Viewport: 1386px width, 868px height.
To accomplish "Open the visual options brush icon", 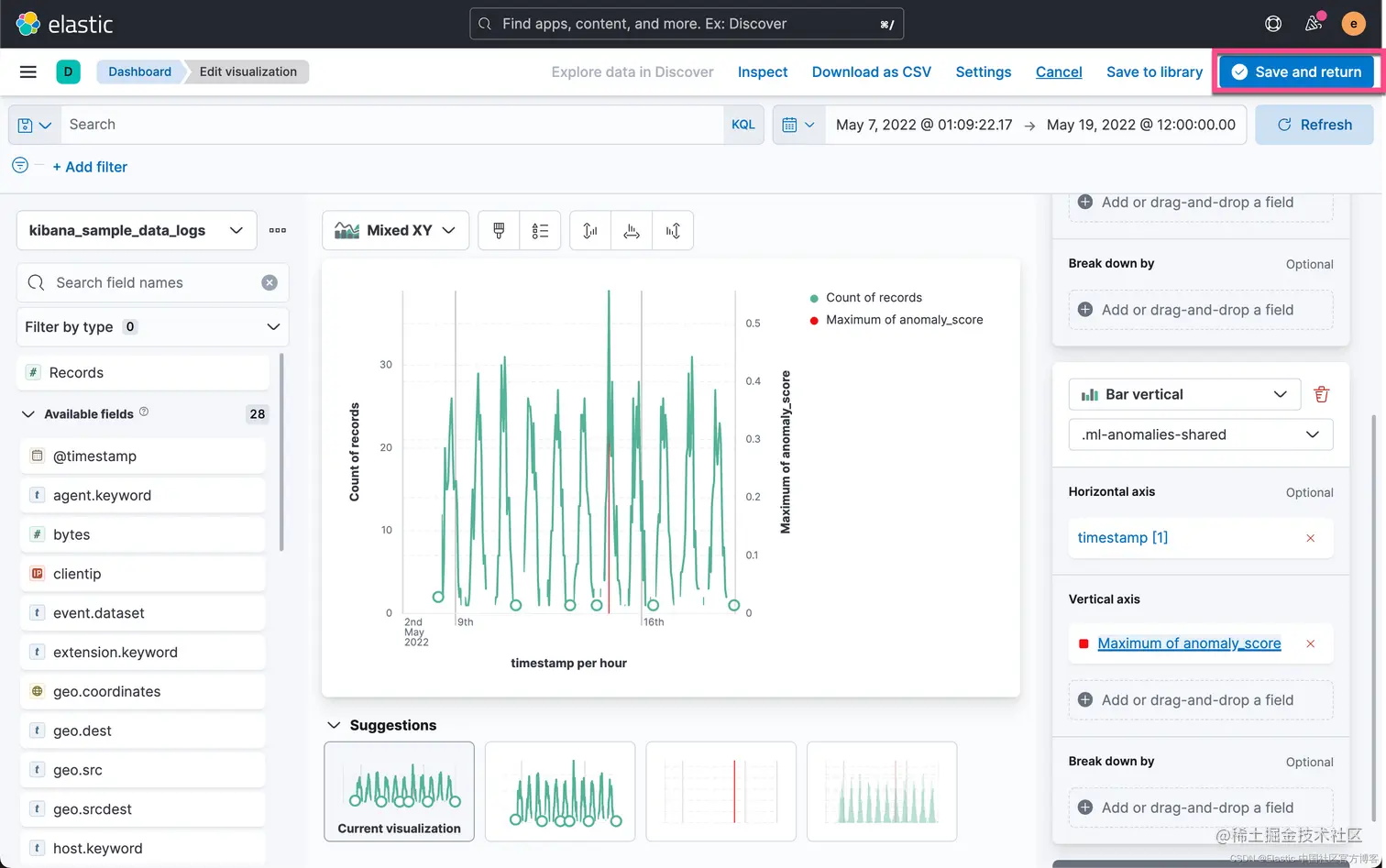I will point(499,230).
